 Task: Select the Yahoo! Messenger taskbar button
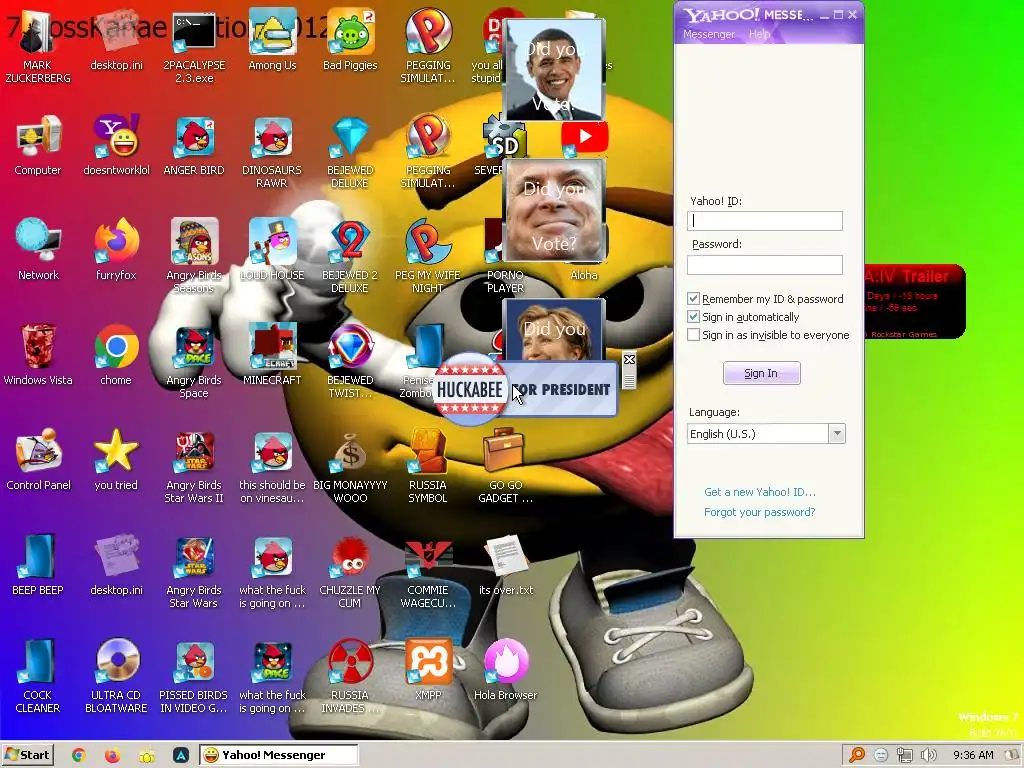[x=279, y=755]
